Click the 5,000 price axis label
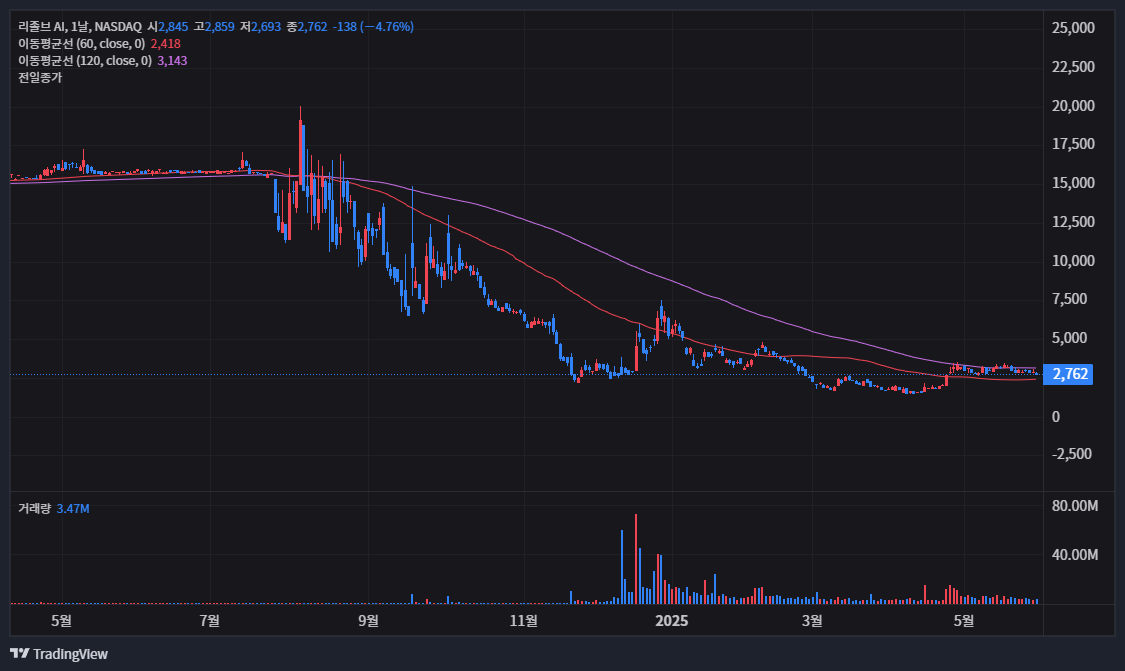The width and height of the screenshot is (1125, 671). pos(1070,338)
